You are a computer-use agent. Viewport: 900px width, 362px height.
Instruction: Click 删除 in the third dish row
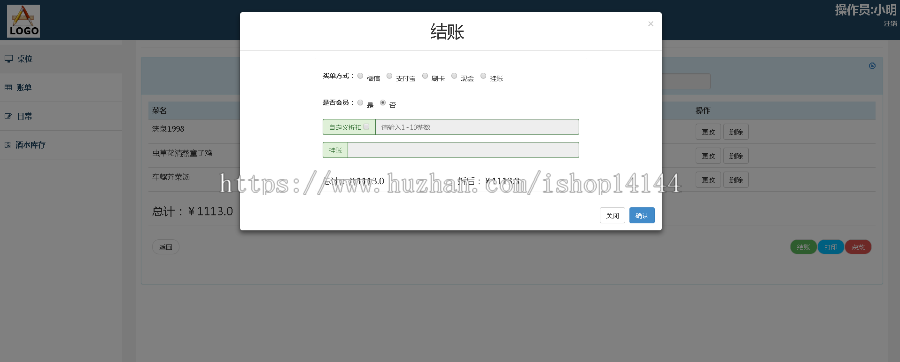coord(736,180)
